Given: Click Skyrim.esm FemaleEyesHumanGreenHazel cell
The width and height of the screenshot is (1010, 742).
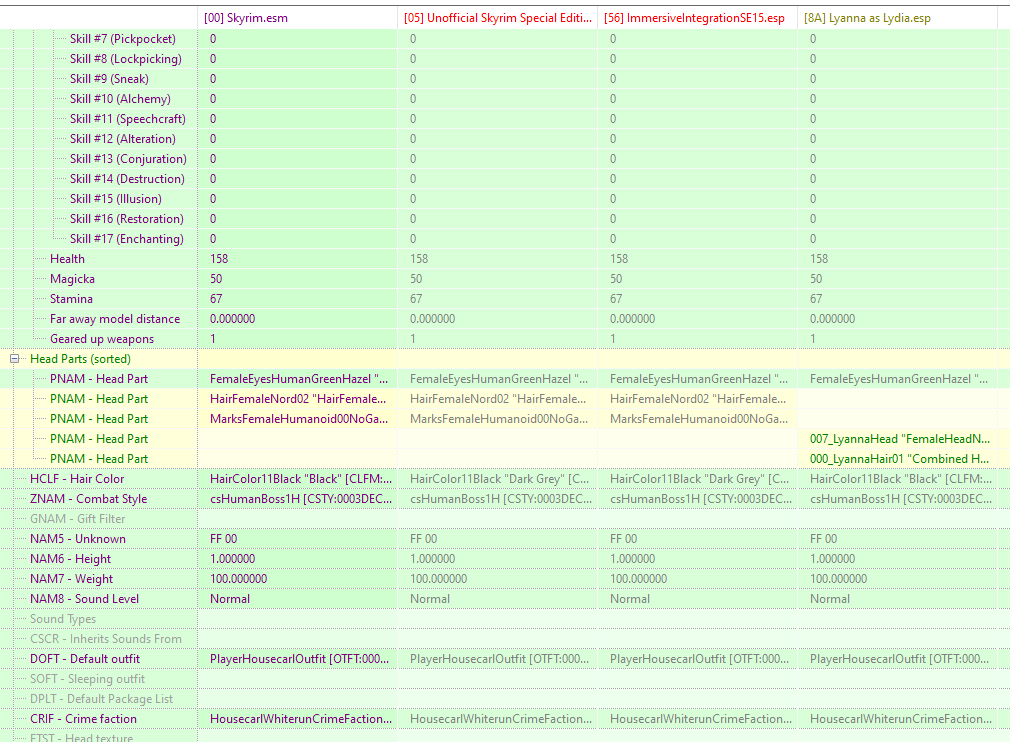Looking at the screenshot, I should pos(299,379).
